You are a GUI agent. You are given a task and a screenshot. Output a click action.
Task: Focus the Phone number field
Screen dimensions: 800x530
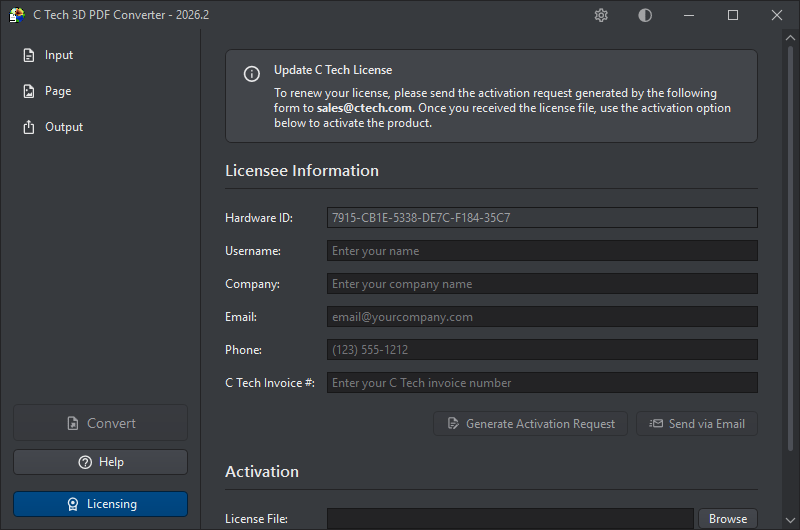tap(542, 350)
